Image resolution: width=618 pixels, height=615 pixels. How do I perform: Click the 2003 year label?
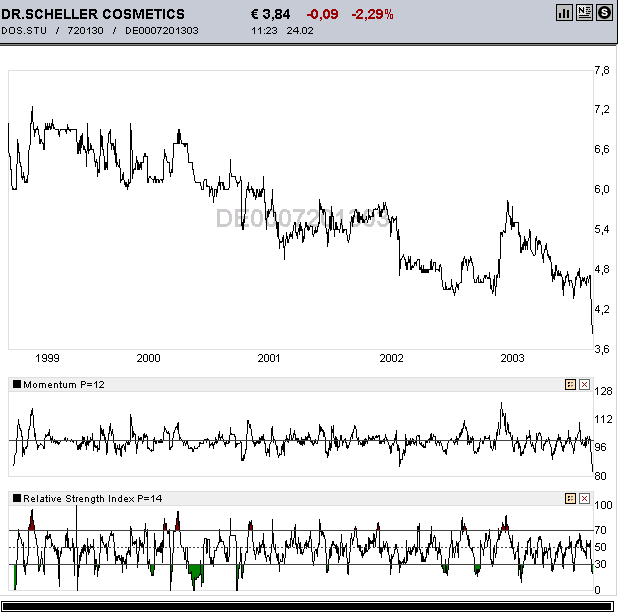pos(512,358)
